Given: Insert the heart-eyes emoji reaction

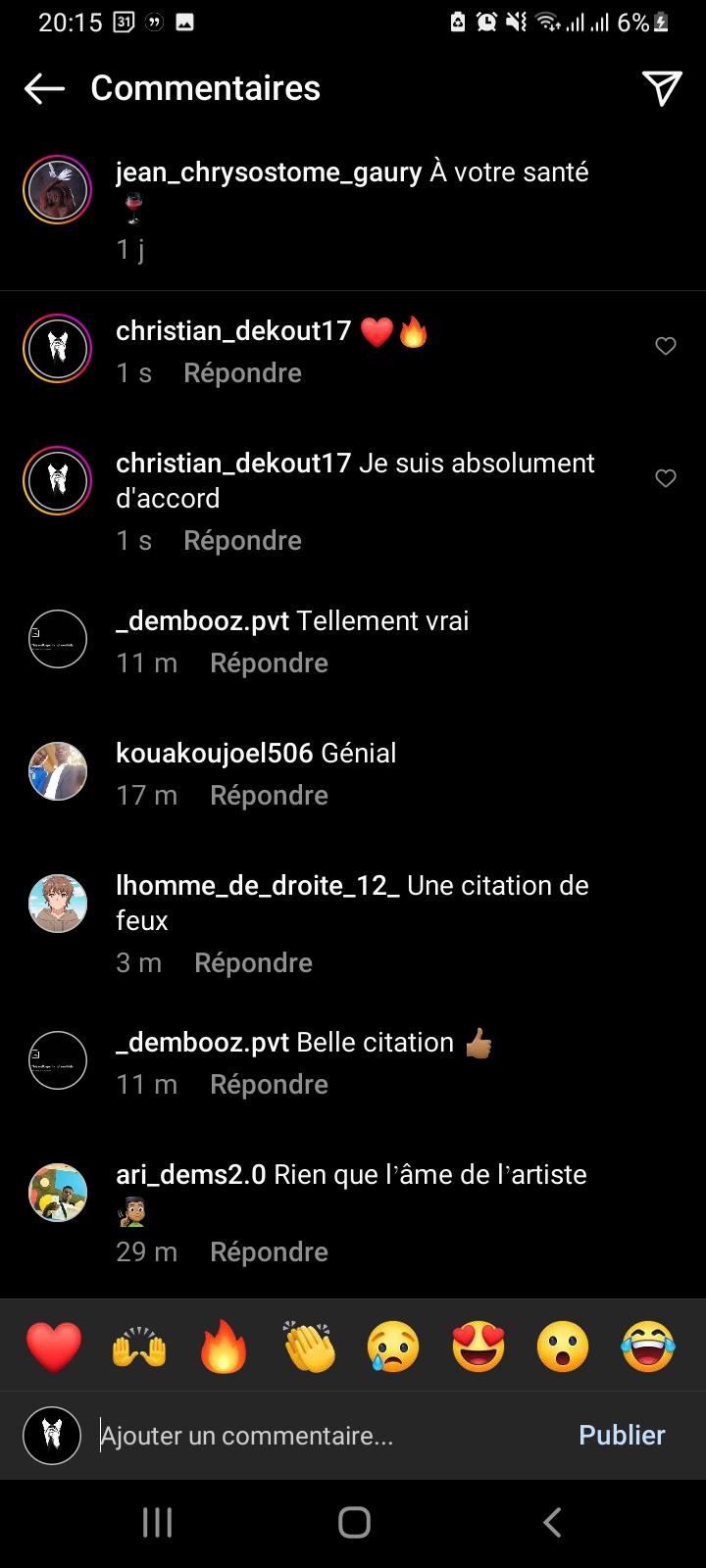Looking at the screenshot, I should pyautogui.click(x=479, y=1346).
